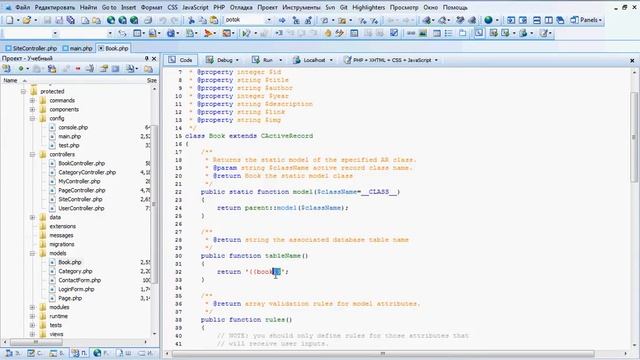Click the hand icon in second toolbar
The height and width of the screenshot is (360, 640).
[x=328, y=33]
